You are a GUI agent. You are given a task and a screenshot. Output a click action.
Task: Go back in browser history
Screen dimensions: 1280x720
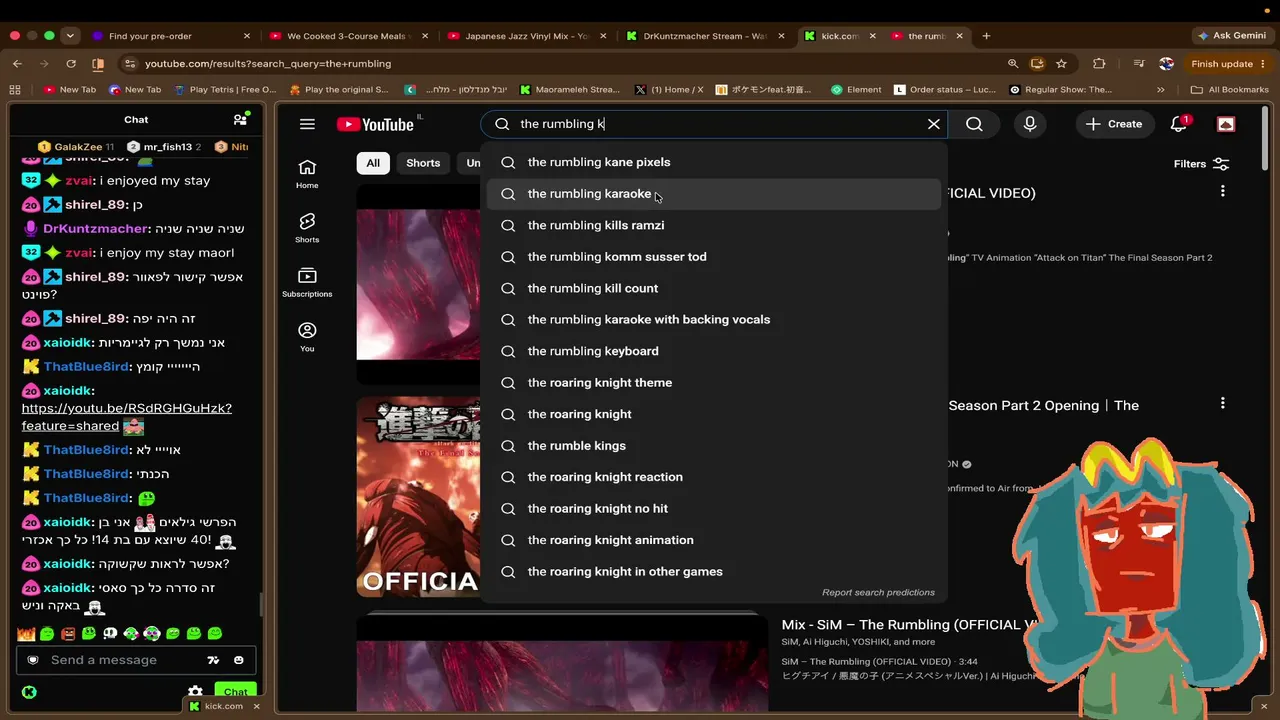pos(17,64)
